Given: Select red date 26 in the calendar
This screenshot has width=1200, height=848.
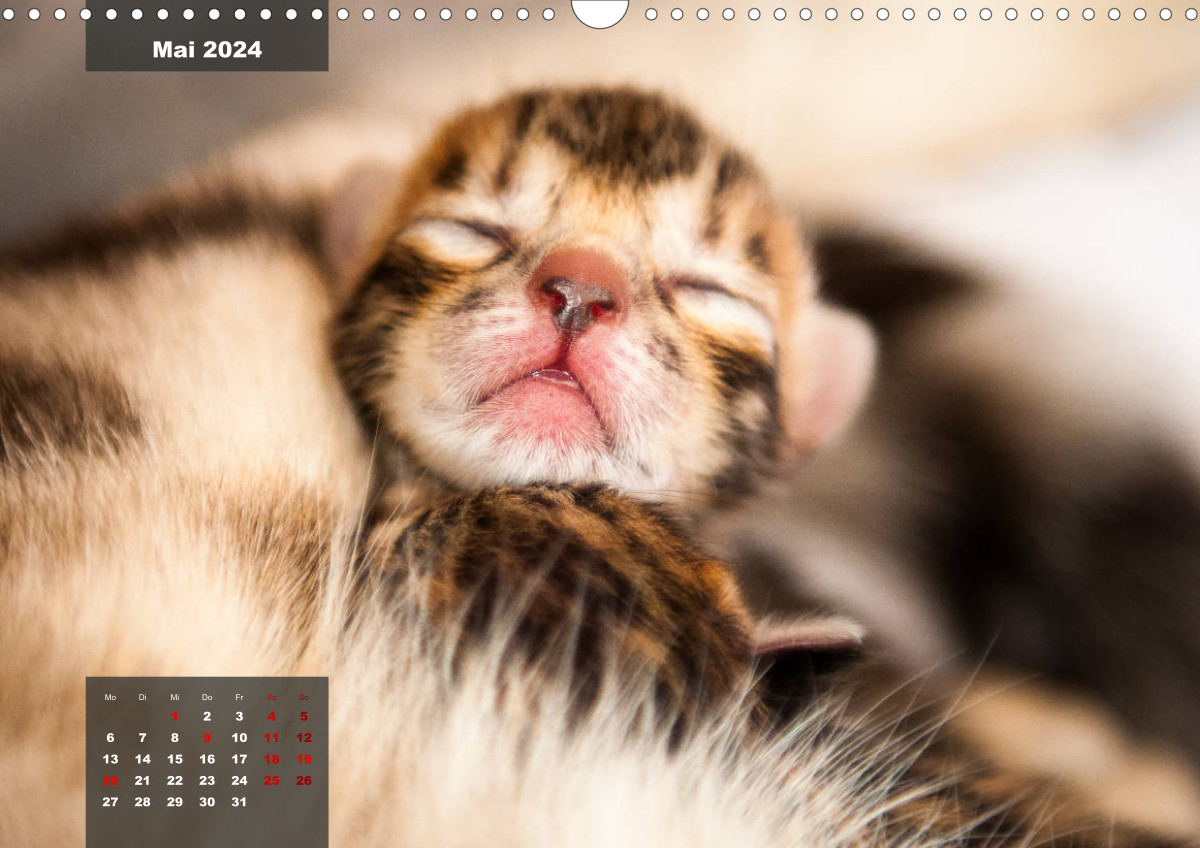Looking at the screenshot, I should click(x=304, y=780).
